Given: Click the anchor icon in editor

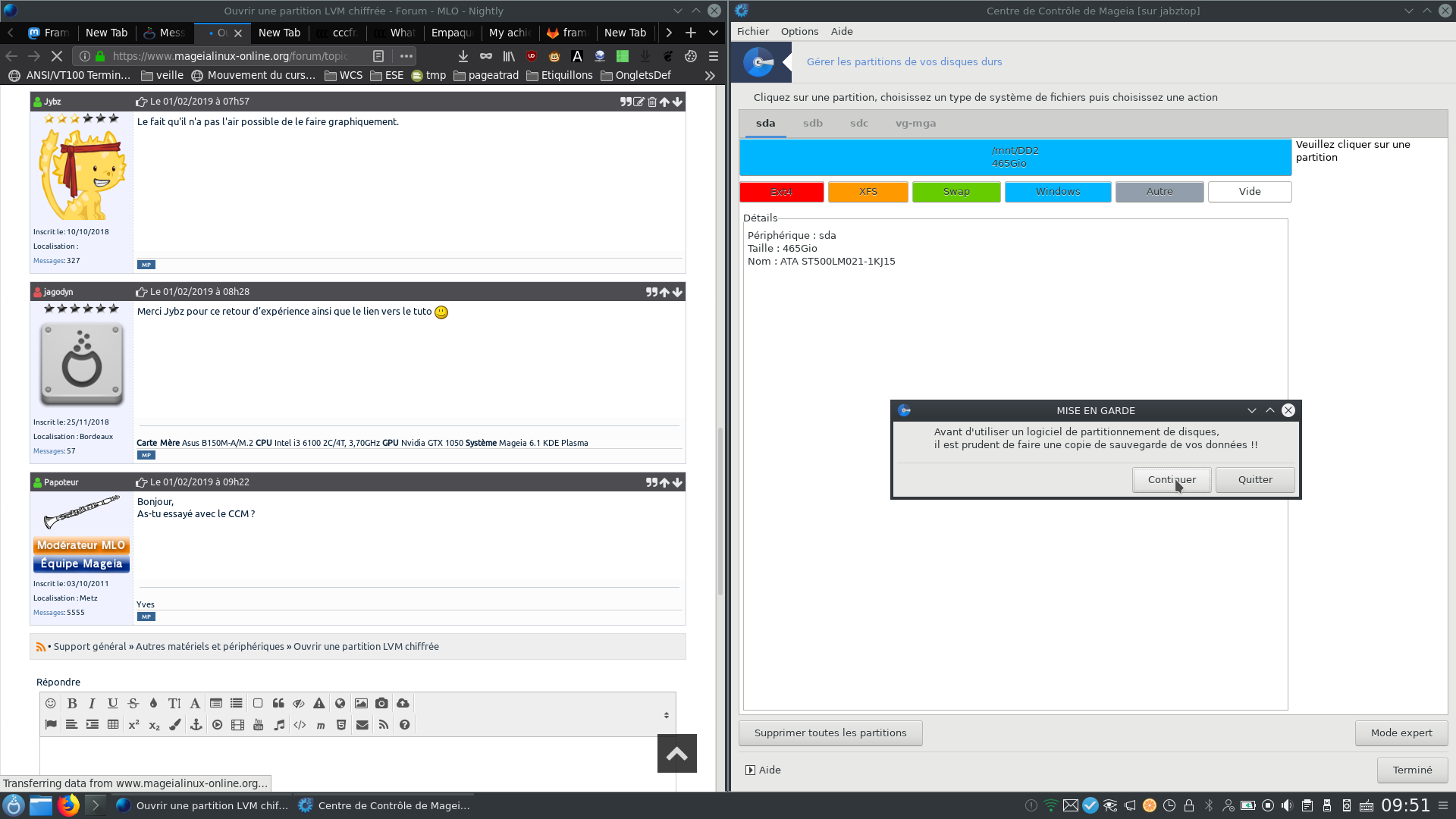Looking at the screenshot, I should click(196, 725).
